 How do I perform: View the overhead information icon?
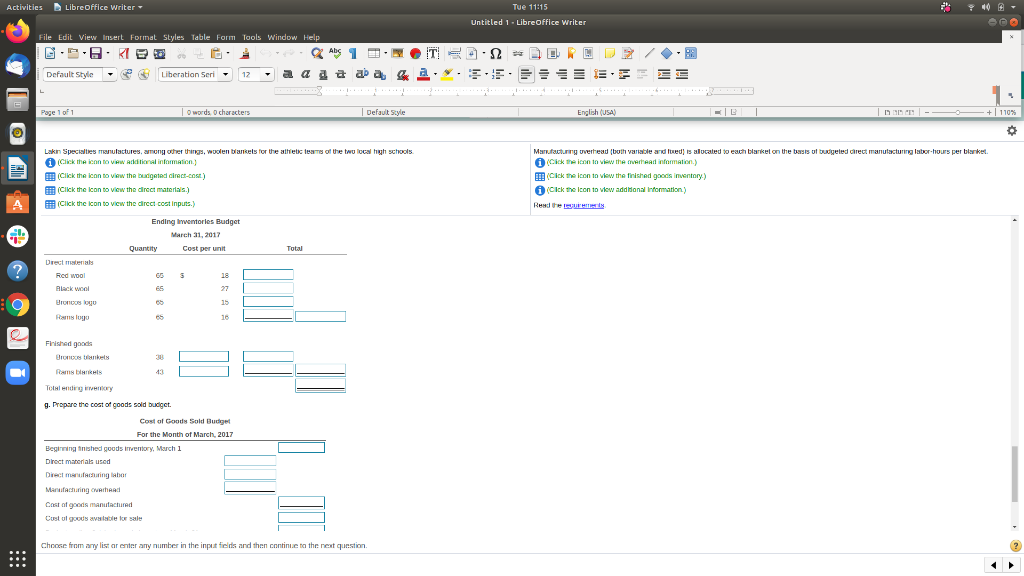[539, 163]
